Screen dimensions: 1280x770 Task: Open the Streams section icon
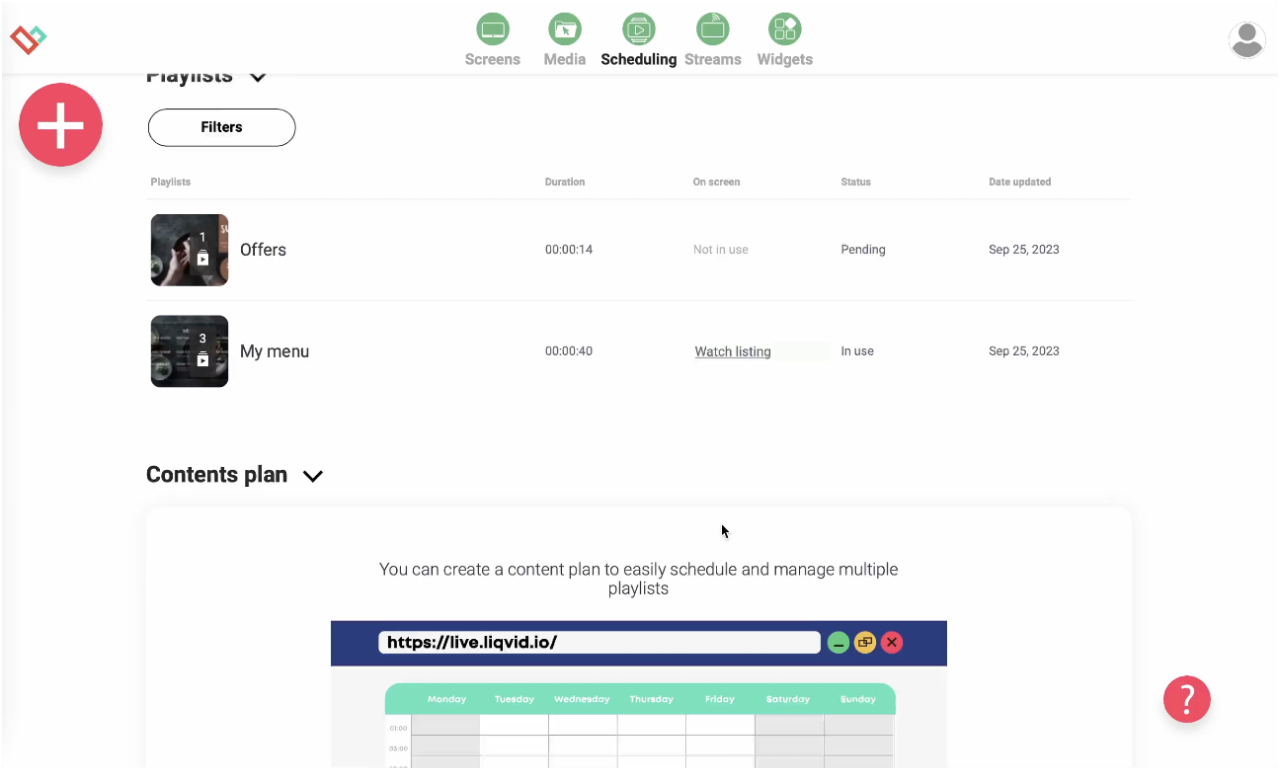coord(713,29)
